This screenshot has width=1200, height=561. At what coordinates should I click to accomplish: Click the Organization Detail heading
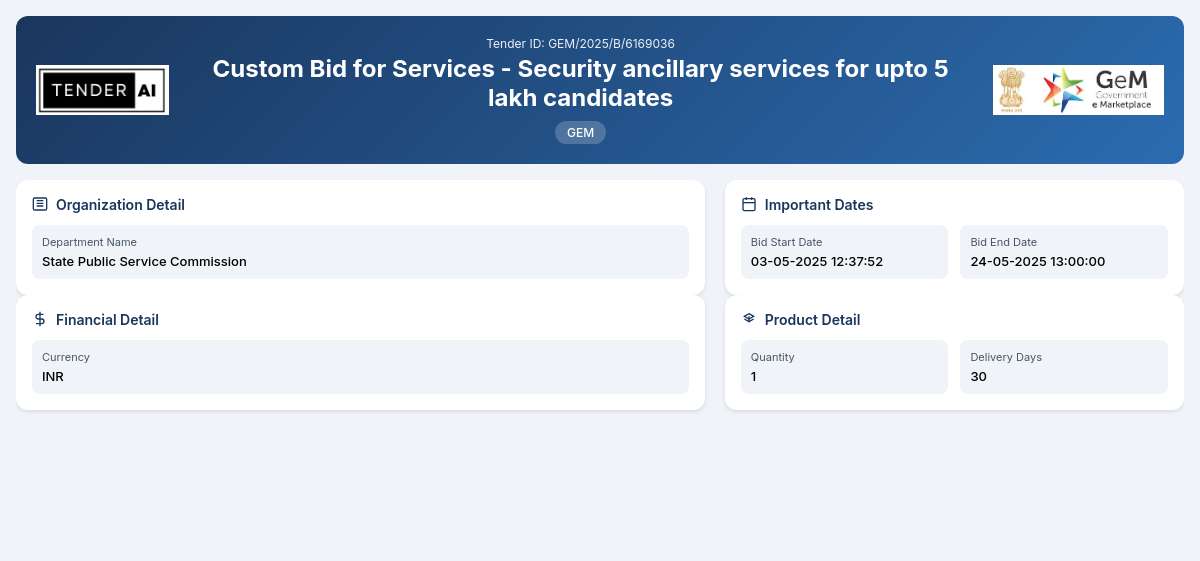(x=120, y=205)
